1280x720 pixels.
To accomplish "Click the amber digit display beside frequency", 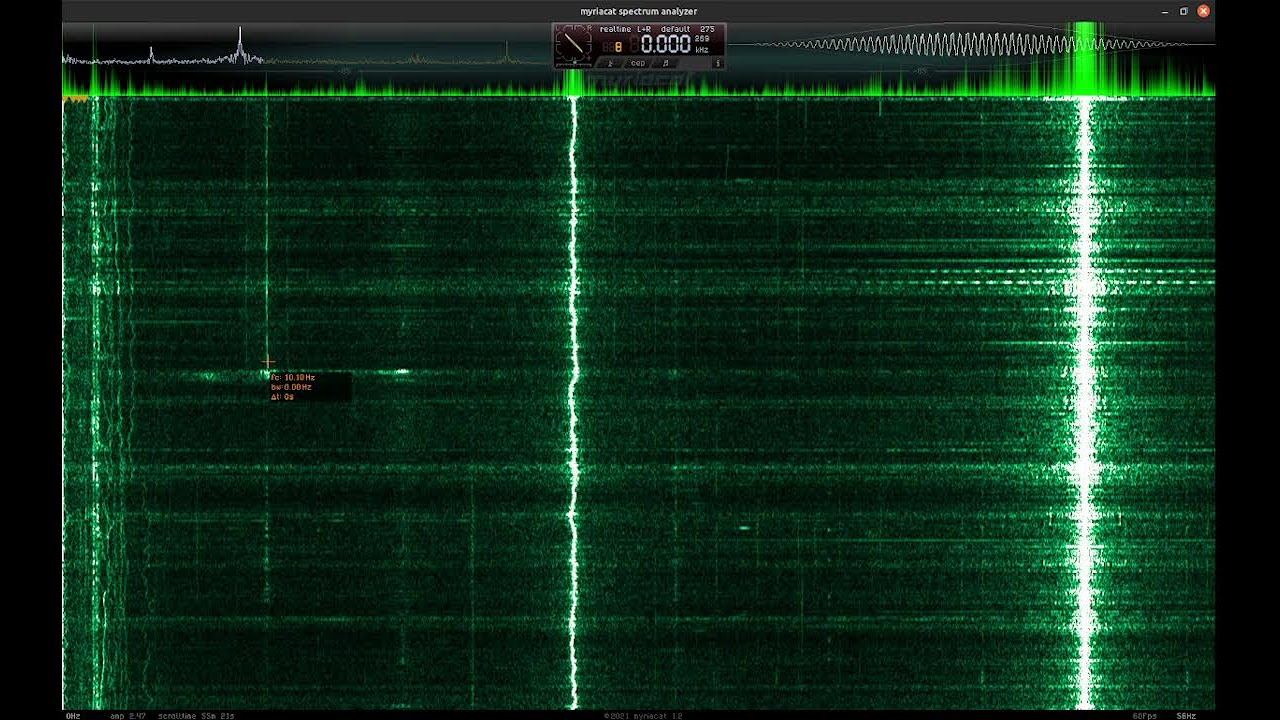I will [618, 47].
